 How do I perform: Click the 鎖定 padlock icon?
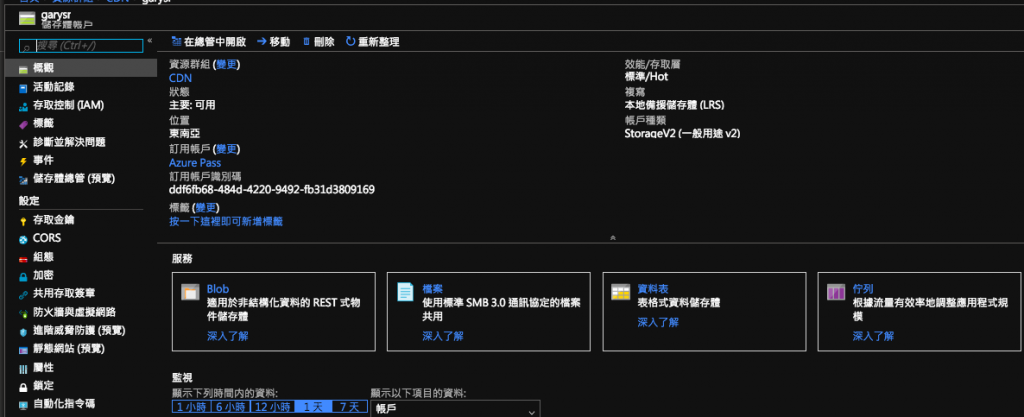(x=24, y=386)
